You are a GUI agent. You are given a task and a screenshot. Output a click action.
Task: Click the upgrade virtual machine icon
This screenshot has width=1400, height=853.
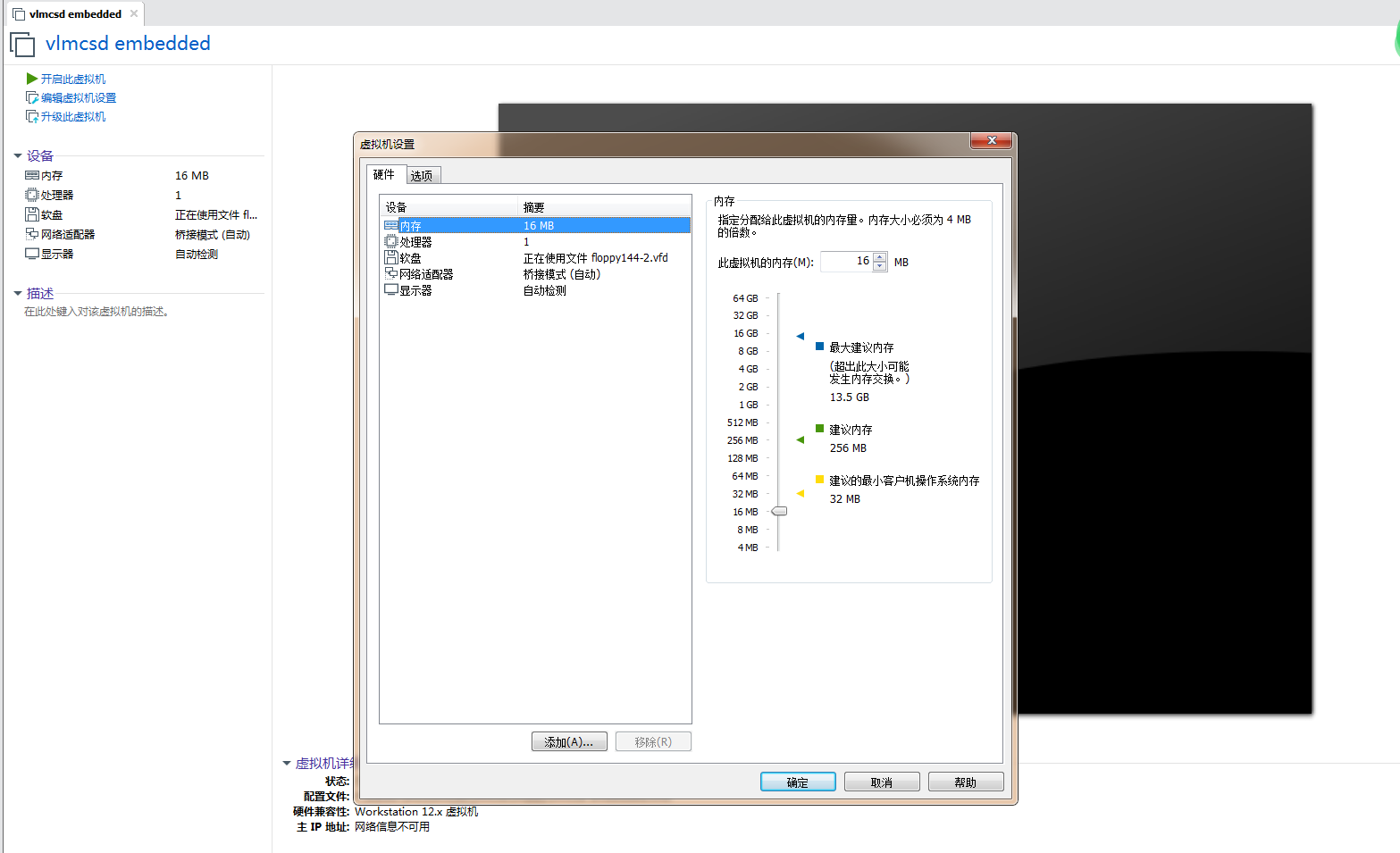(32, 116)
